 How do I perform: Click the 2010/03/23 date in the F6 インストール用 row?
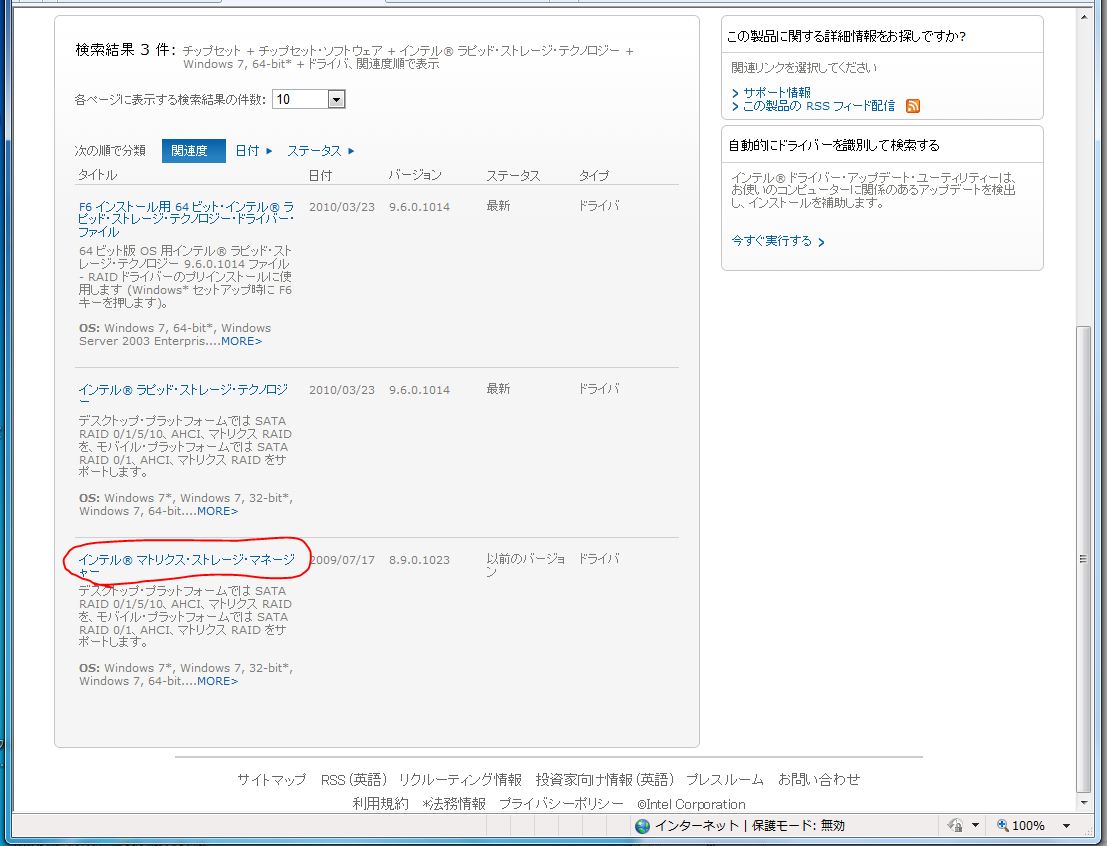click(342, 207)
